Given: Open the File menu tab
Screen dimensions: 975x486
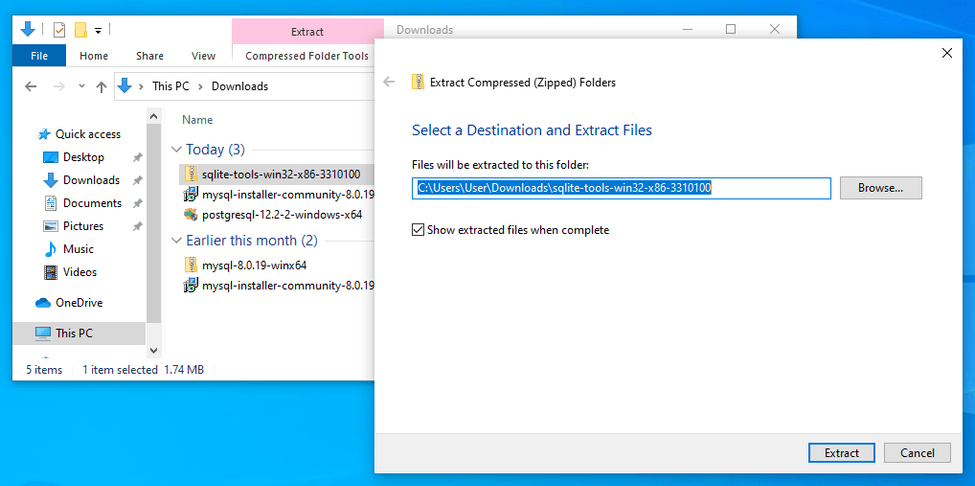Looking at the screenshot, I should (x=39, y=56).
